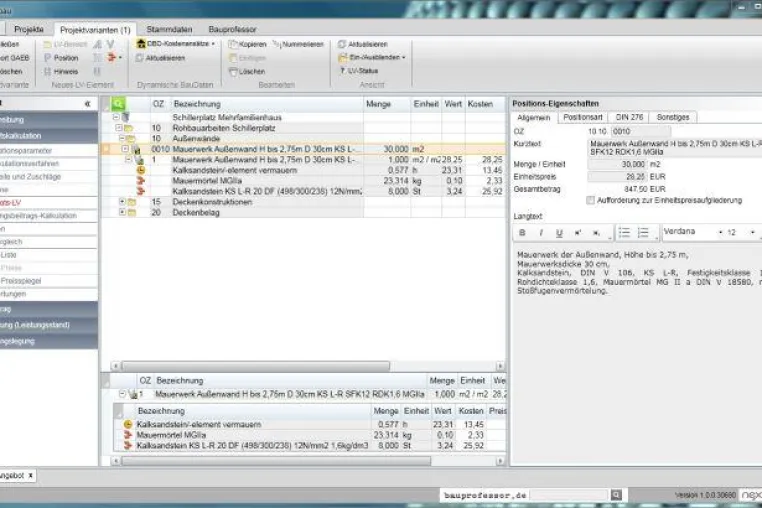This screenshot has width=762, height=508.
Task: Expand the Deckenbelag folder node
Action: [122, 212]
